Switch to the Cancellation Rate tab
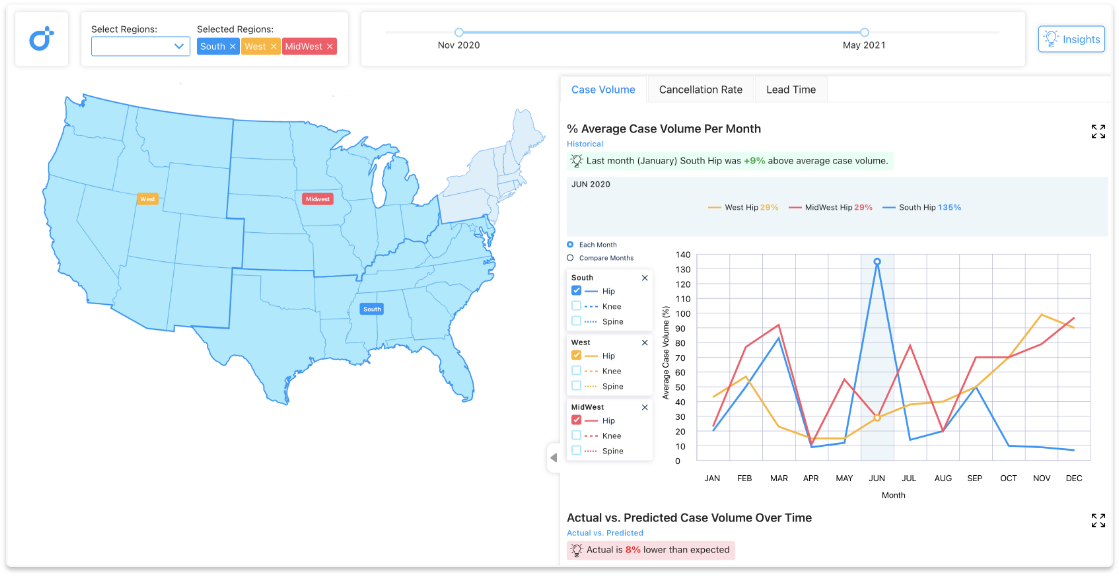Image resolution: width=1119 pixels, height=576 pixels. click(700, 89)
